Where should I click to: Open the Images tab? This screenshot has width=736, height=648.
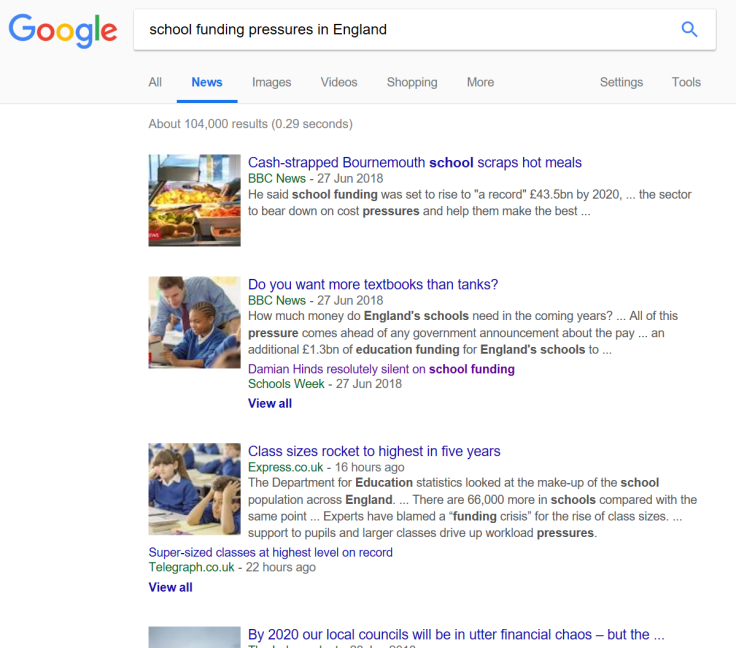click(271, 83)
